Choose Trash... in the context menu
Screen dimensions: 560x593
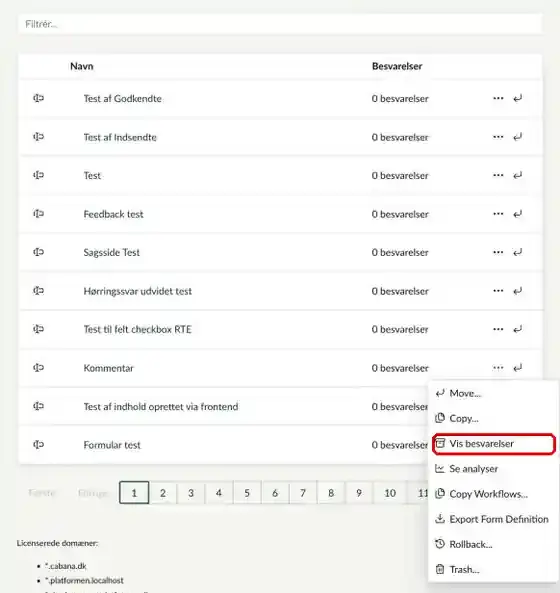493,570
